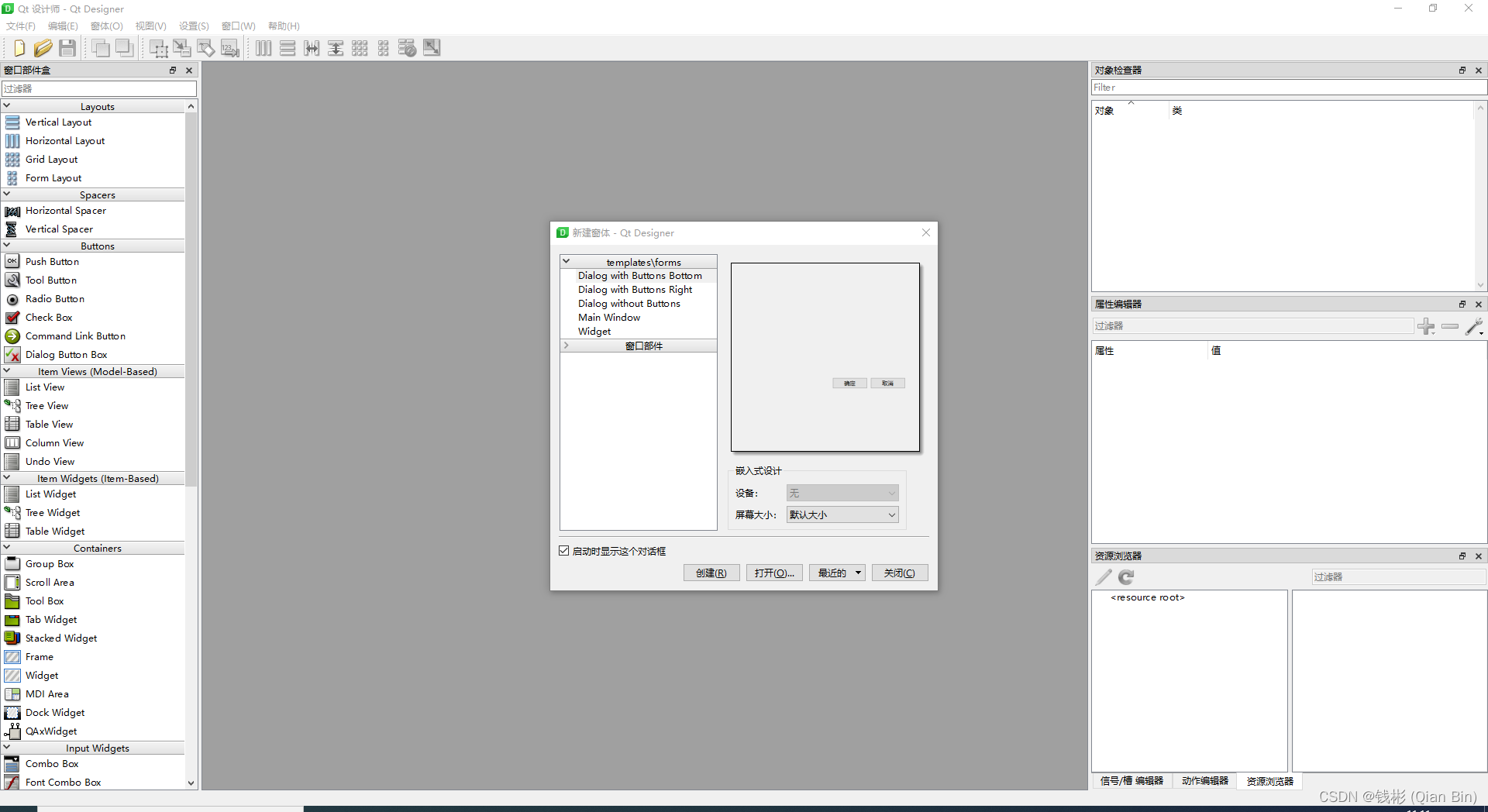Collapse the templates\forms tree group

tap(567, 262)
